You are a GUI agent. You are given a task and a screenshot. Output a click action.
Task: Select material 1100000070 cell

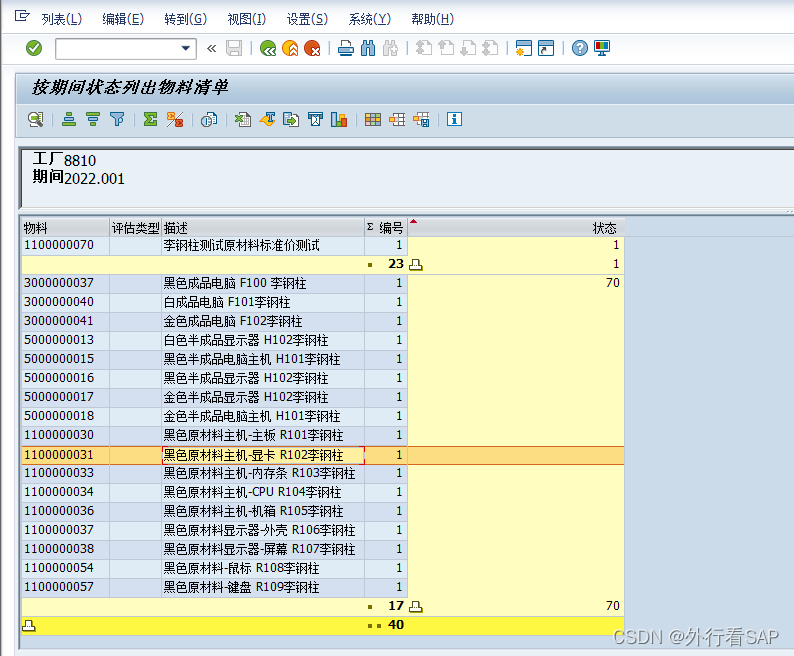(x=65, y=246)
